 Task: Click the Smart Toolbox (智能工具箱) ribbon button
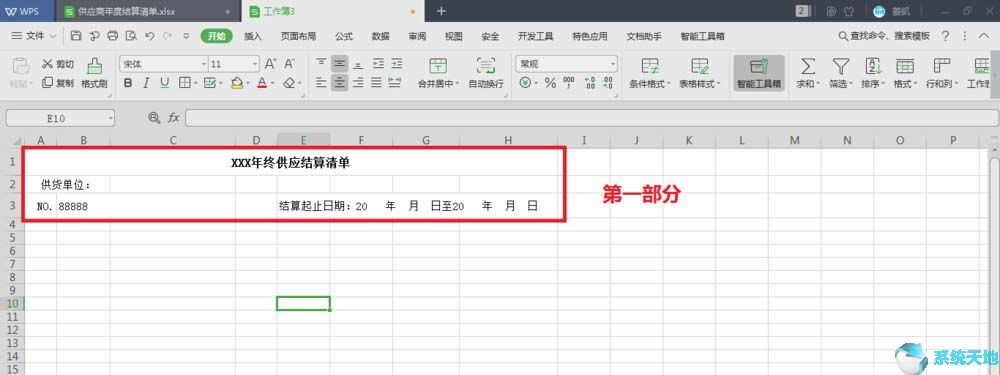tap(759, 73)
